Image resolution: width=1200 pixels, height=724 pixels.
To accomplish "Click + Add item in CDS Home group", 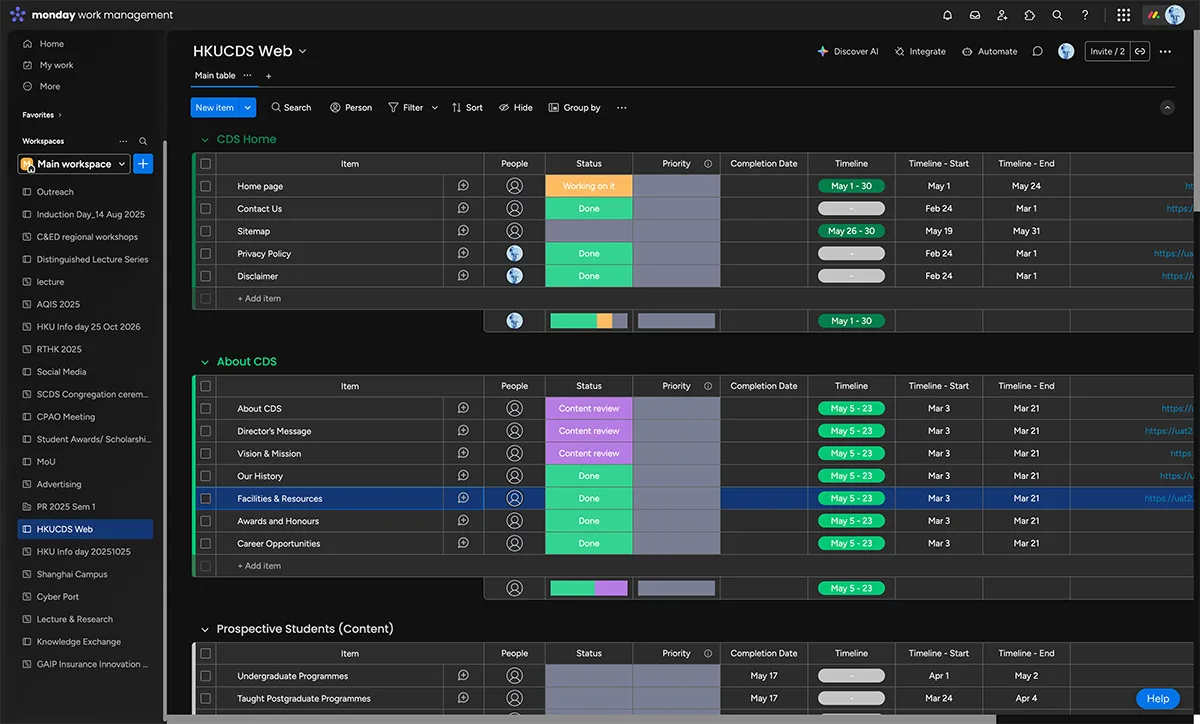I will tap(259, 298).
